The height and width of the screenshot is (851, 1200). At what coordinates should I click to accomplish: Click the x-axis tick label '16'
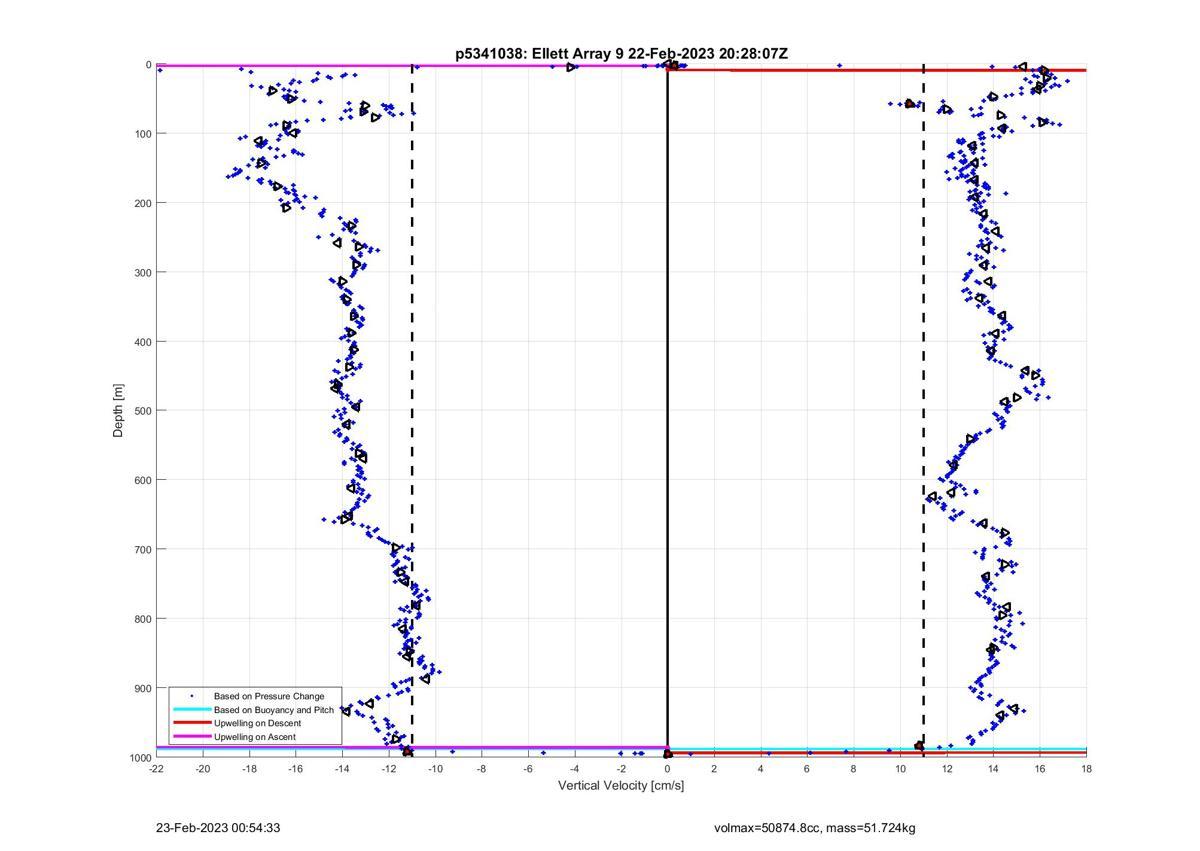pos(1040,769)
